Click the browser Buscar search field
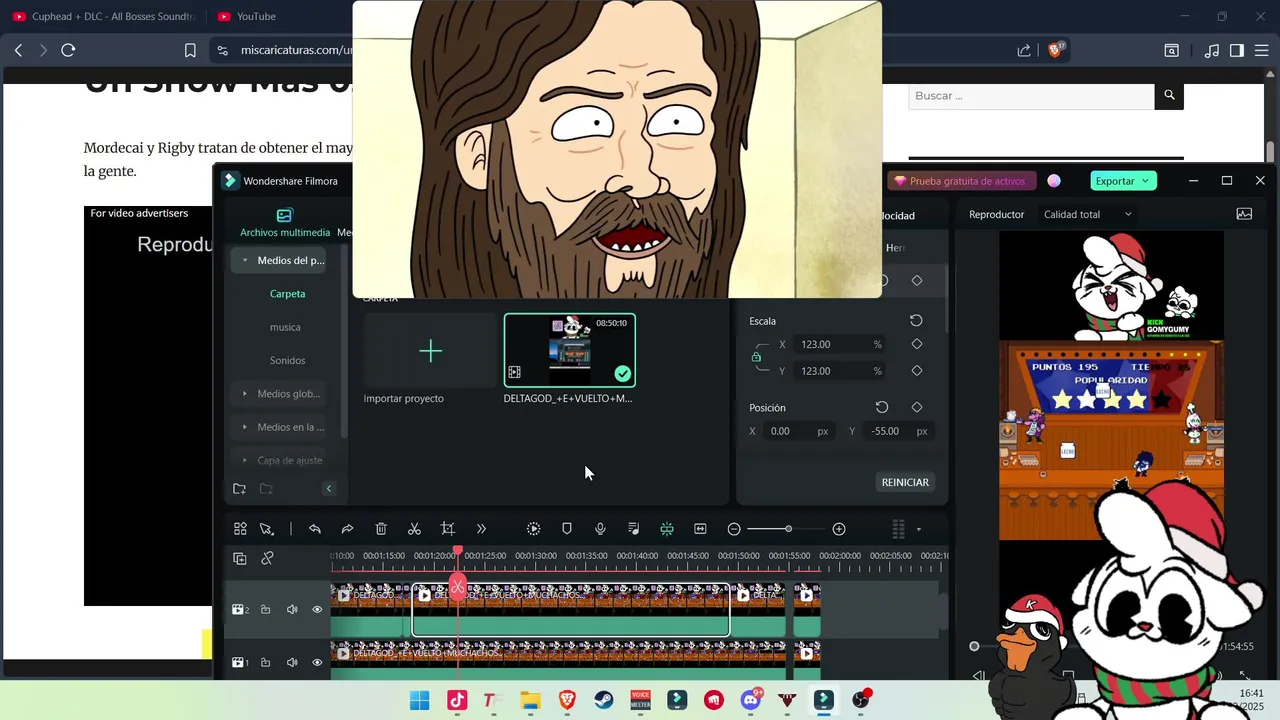 coord(1031,96)
